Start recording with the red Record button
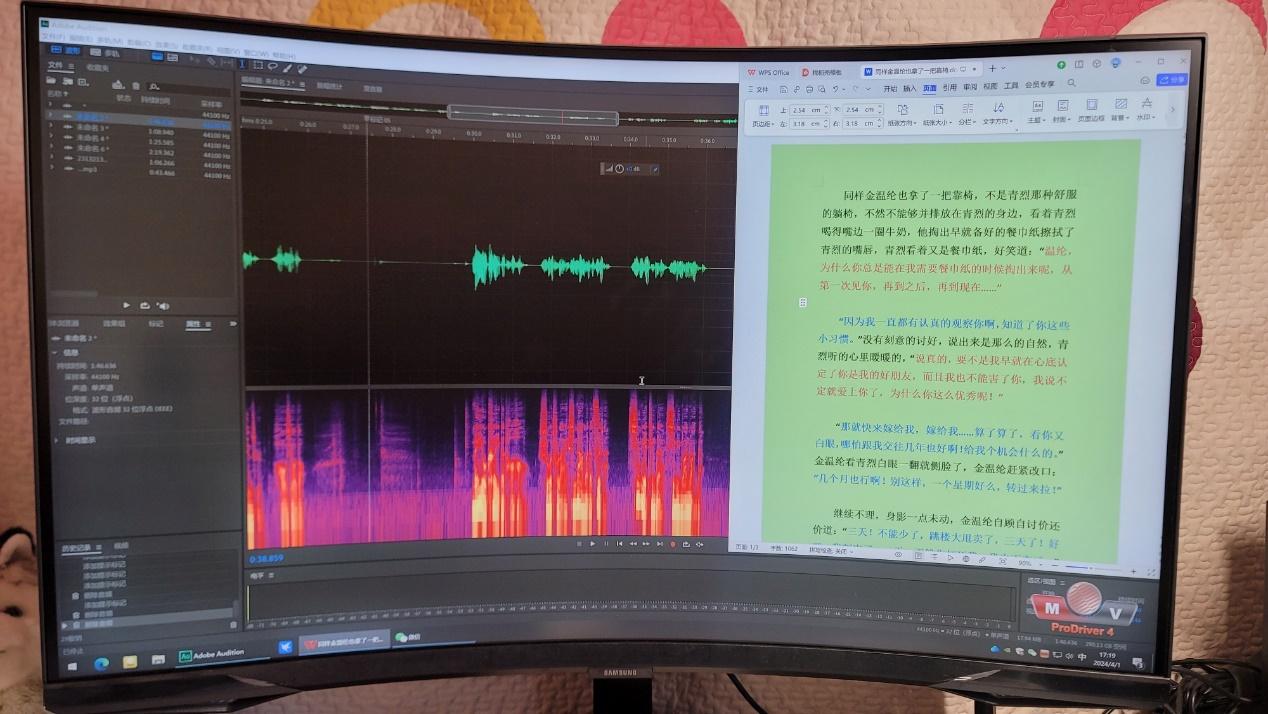Image resolution: width=1268 pixels, height=714 pixels. point(673,544)
